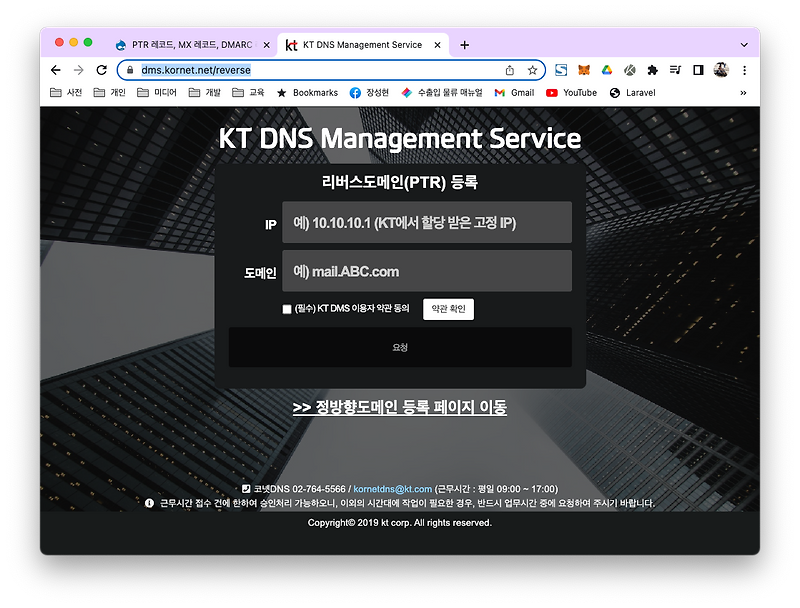Close the KT DNS Management Service tab
Viewport: 800px width, 608px height.
click(x=437, y=45)
